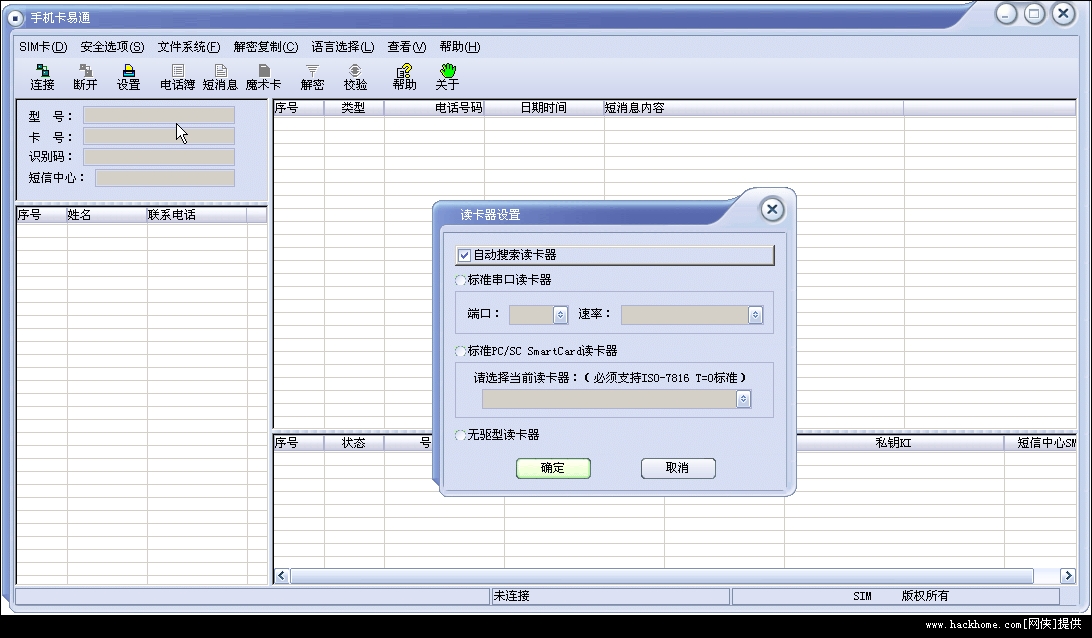Open the 帮助 help toolbar icon
This screenshot has height=638, width=1092.
404,77
